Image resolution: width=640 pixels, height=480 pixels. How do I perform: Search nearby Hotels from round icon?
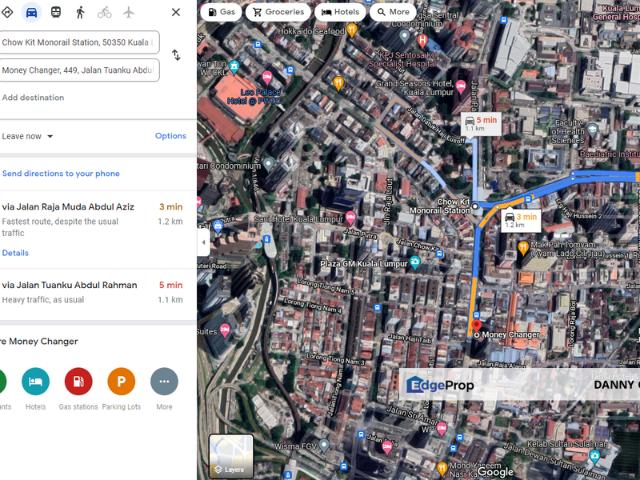tap(36, 382)
